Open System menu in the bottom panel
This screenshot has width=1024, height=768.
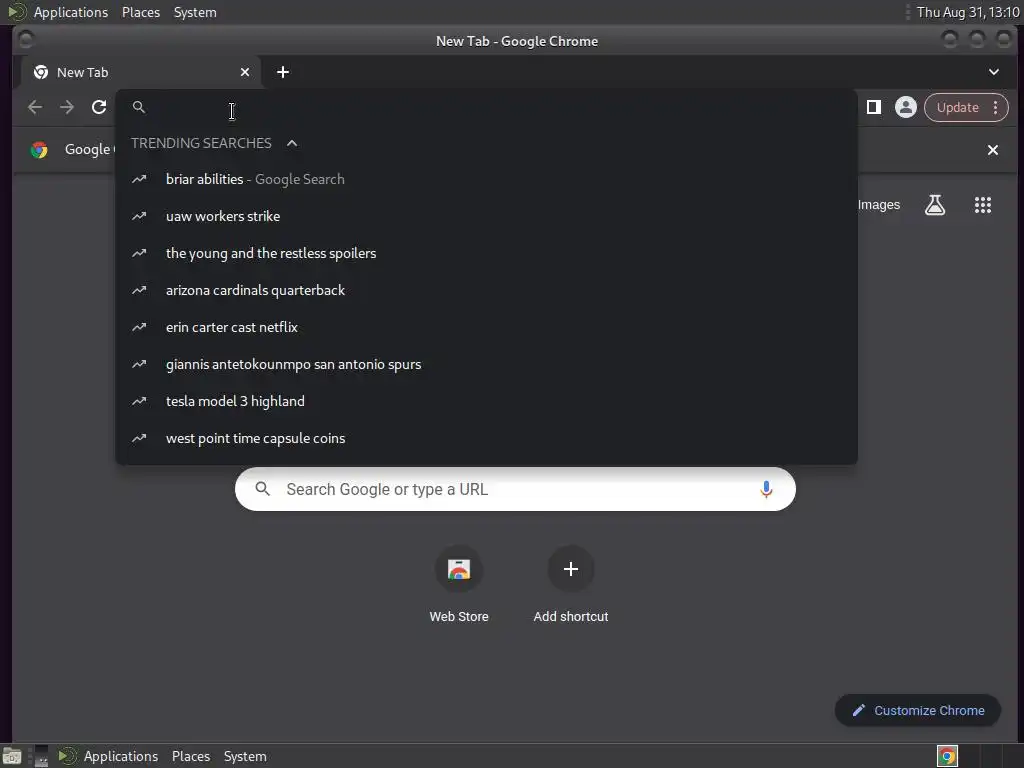245,756
